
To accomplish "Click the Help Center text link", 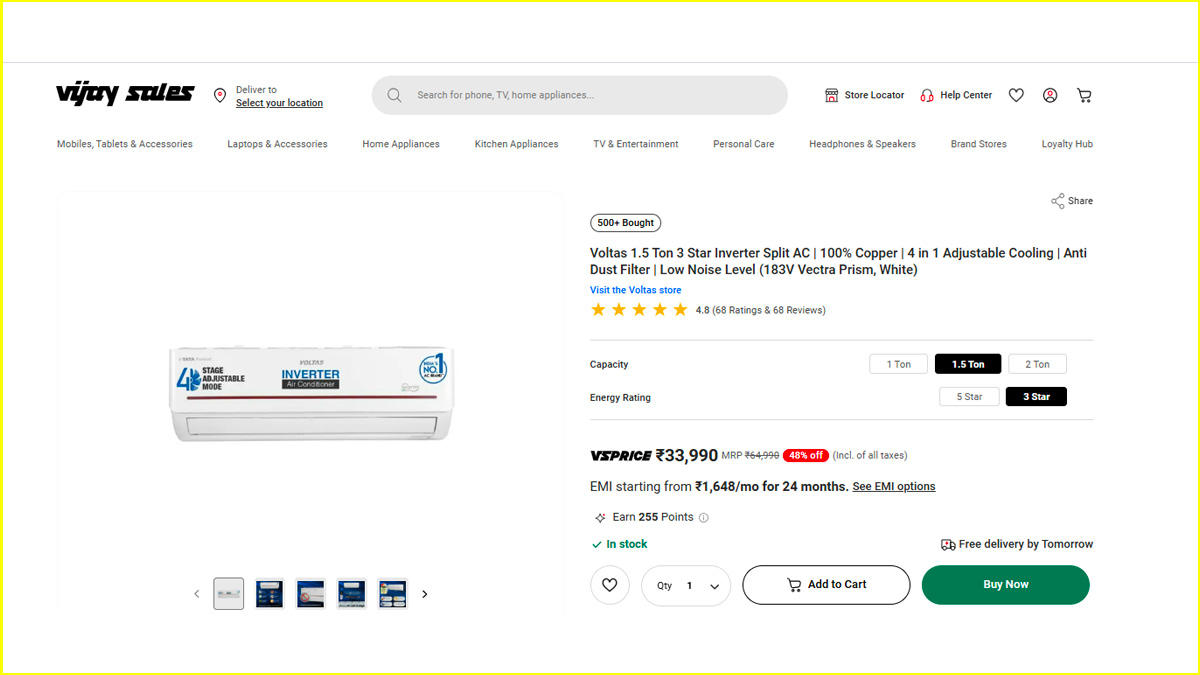I will tap(966, 95).
